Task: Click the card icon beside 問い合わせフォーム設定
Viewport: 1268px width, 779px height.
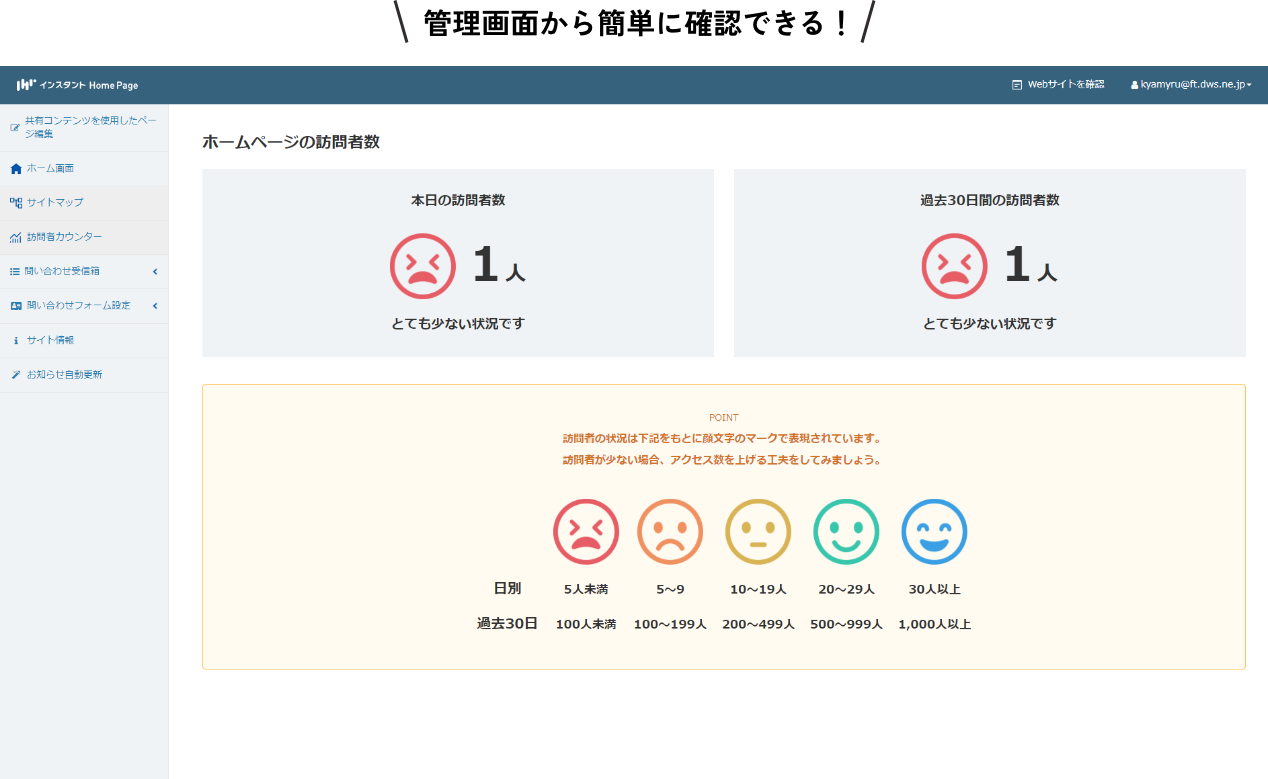Action: coord(15,305)
